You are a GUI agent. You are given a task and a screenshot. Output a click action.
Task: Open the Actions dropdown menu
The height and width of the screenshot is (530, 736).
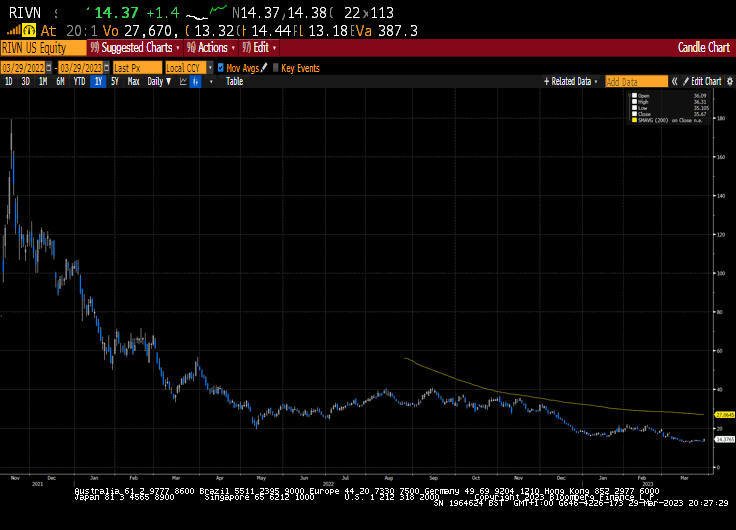tap(211, 48)
